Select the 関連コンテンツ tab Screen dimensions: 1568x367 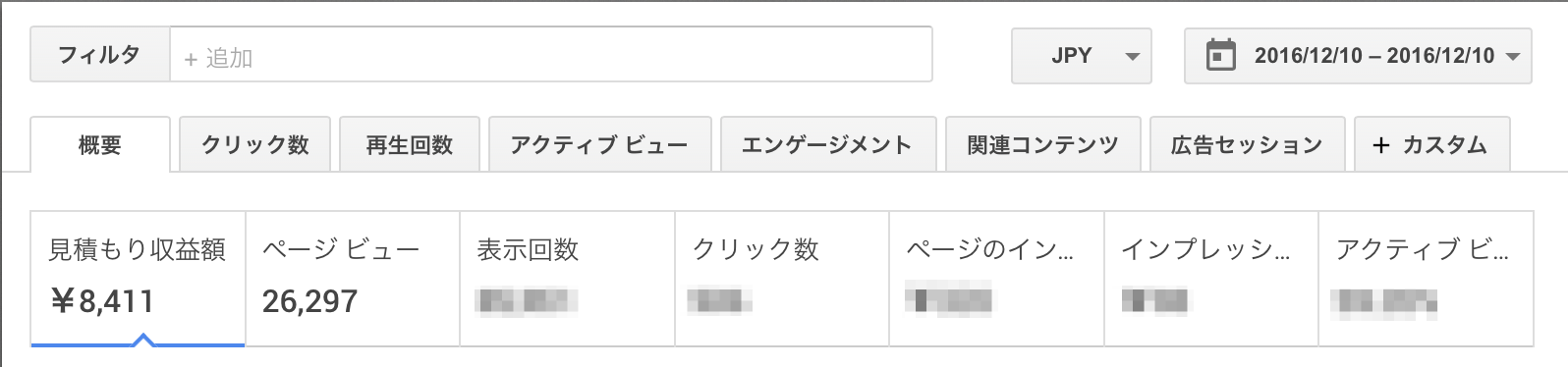point(1042,144)
